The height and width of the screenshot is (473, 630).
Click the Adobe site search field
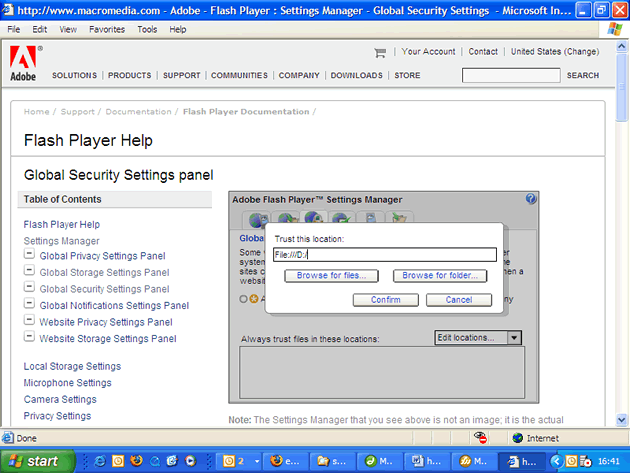pyautogui.click(x=511, y=76)
